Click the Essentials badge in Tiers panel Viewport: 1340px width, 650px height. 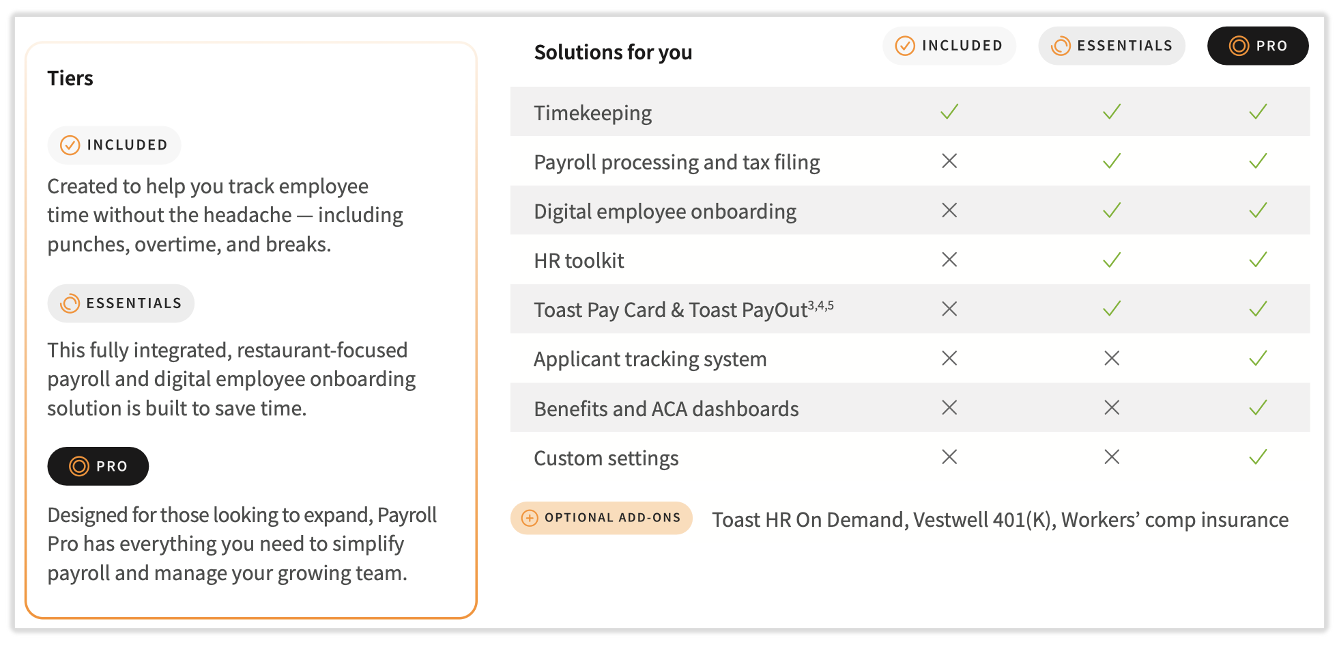click(121, 303)
